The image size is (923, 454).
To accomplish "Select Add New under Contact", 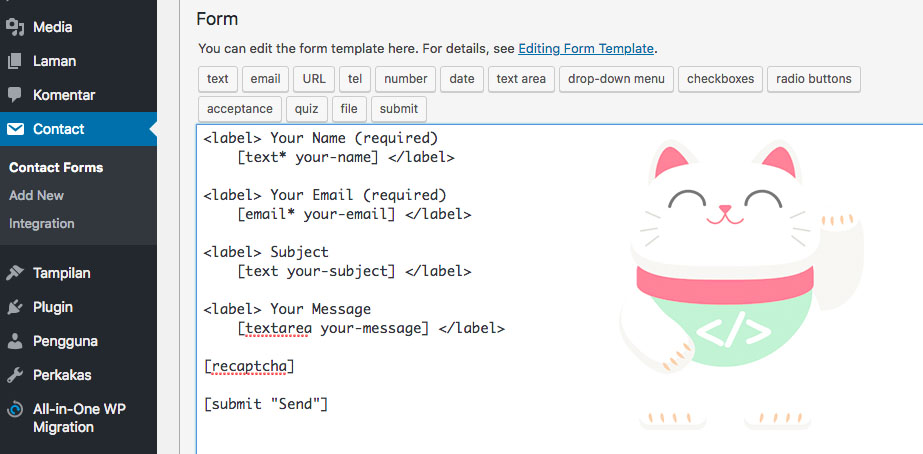I will click(36, 195).
